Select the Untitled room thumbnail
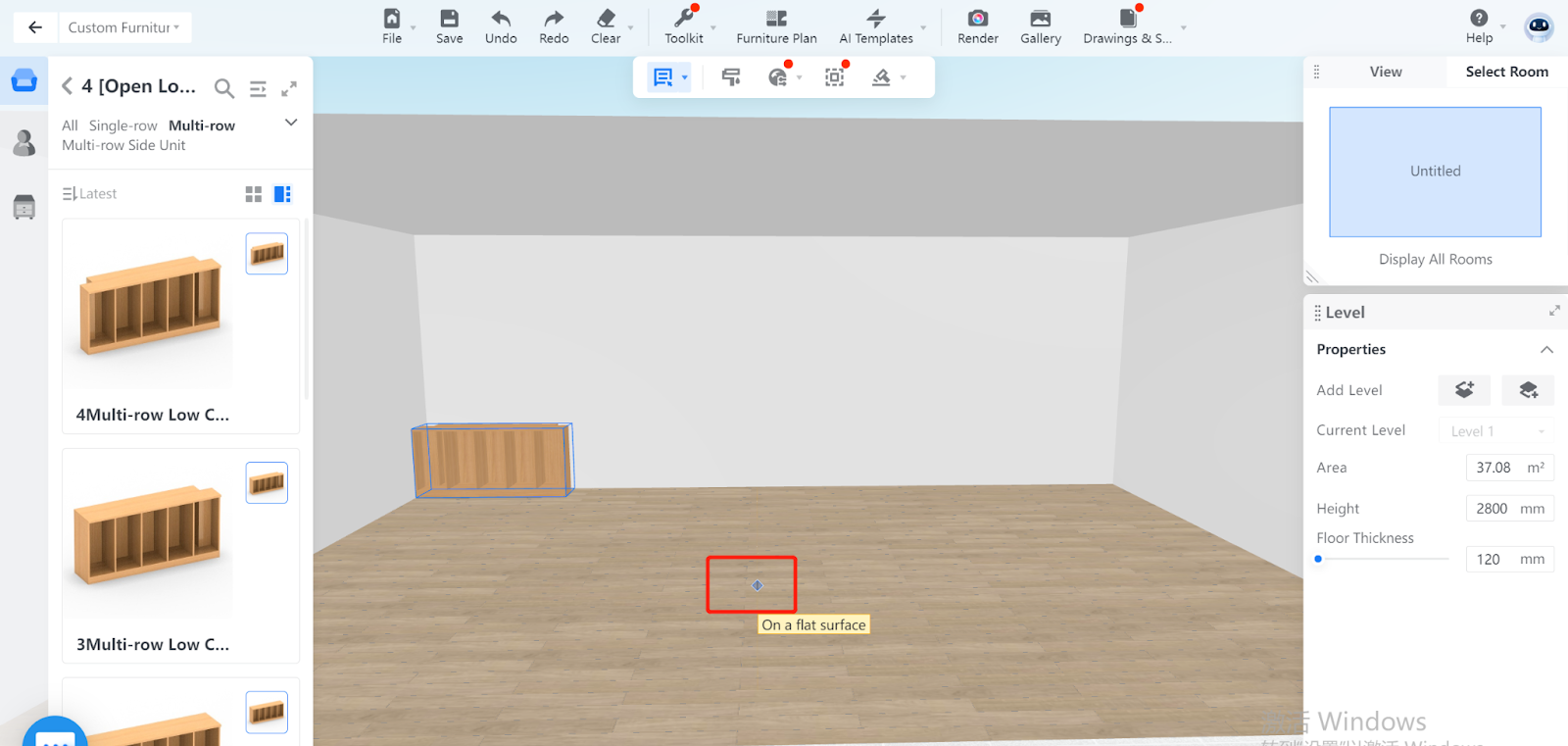The width and height of the screenshot is (1568, 746). pyautogui.click(x=1435, y=172)
